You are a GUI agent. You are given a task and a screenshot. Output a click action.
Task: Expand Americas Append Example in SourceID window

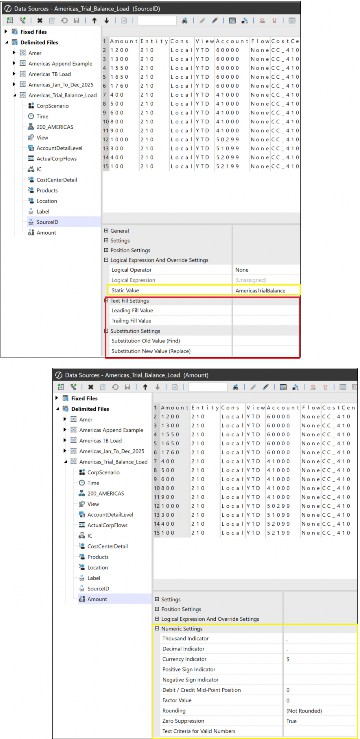[x=14, y=64]
